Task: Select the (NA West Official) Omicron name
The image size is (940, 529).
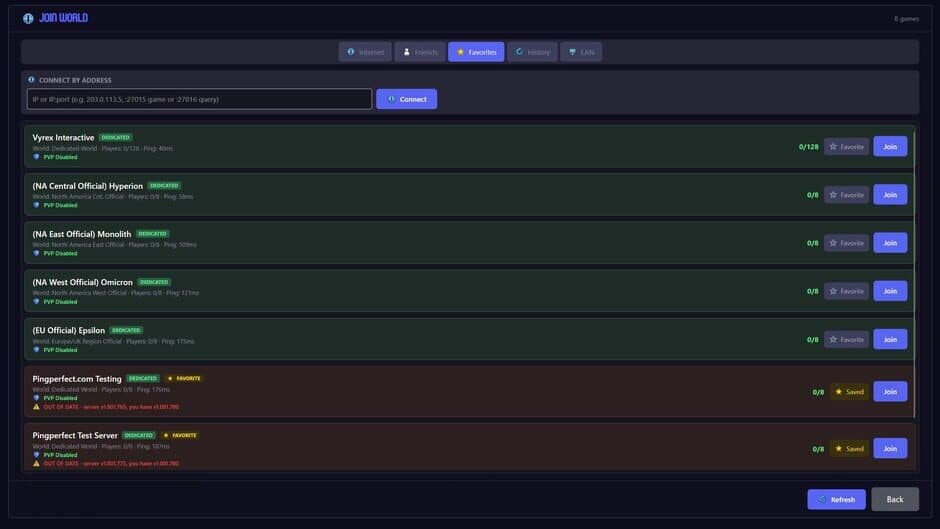Action: click(x=83, y=282)
